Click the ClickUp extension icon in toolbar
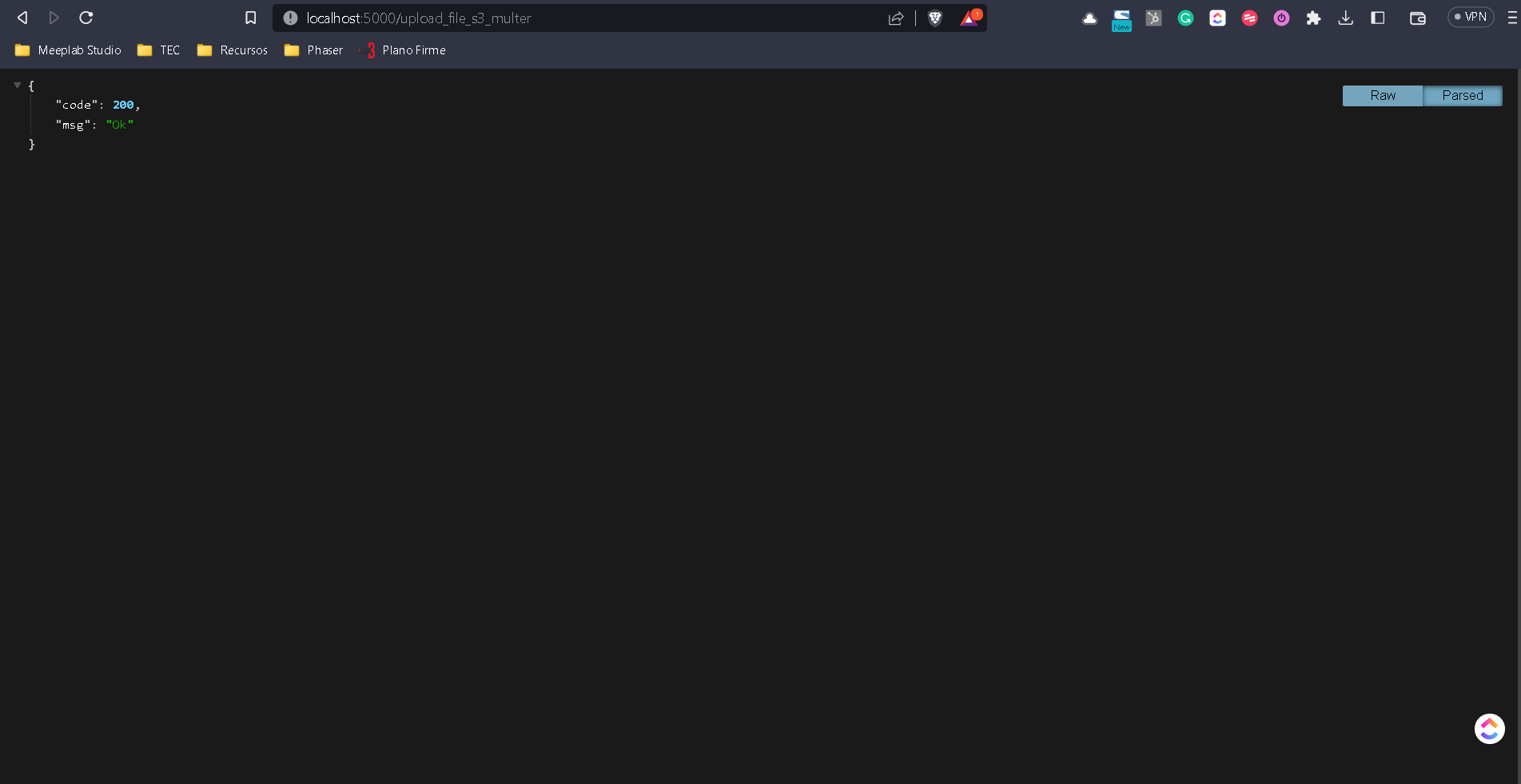Screen dimensions: 1521x784 click(1217, 18)
